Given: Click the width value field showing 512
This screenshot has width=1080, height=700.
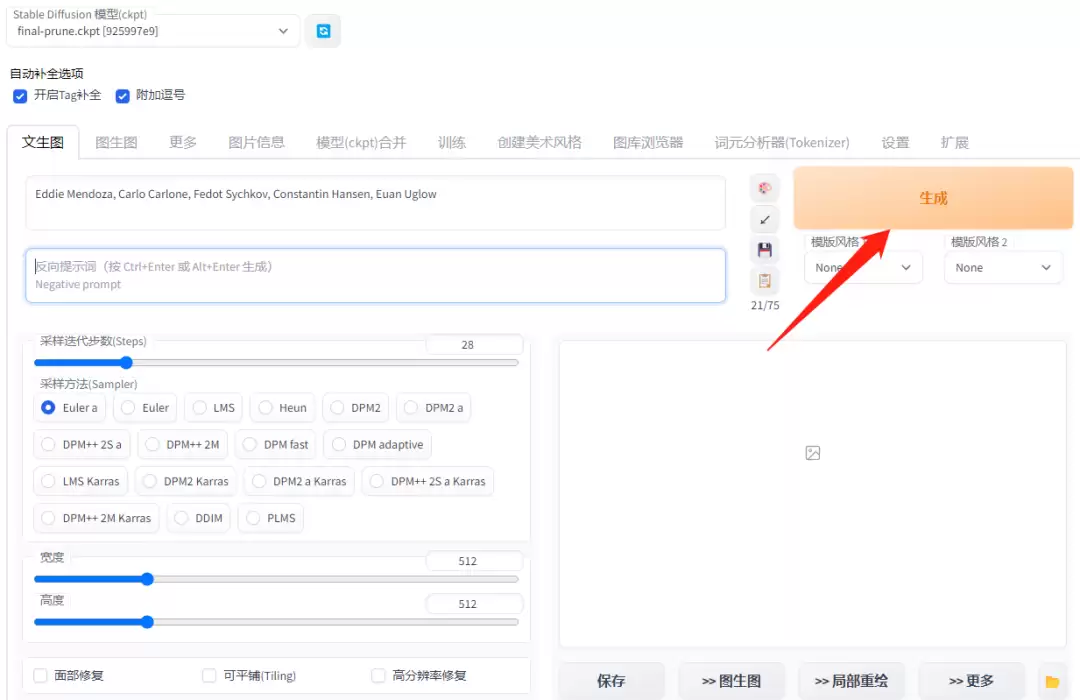Looking at the screenshot, I should 475,561.
